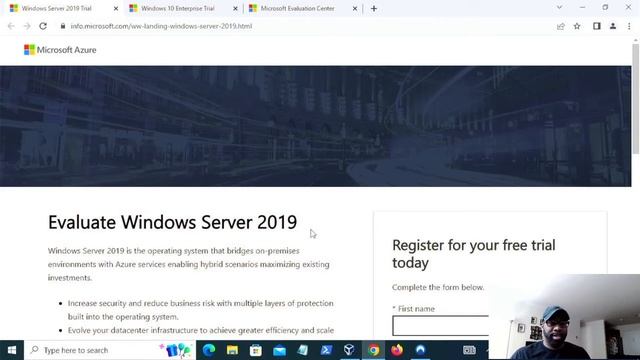Image resolution: width=640 pixels, height=360 pixels.
Task: Open the Mail app from the taskbar
Action: [x=280, y=350]
